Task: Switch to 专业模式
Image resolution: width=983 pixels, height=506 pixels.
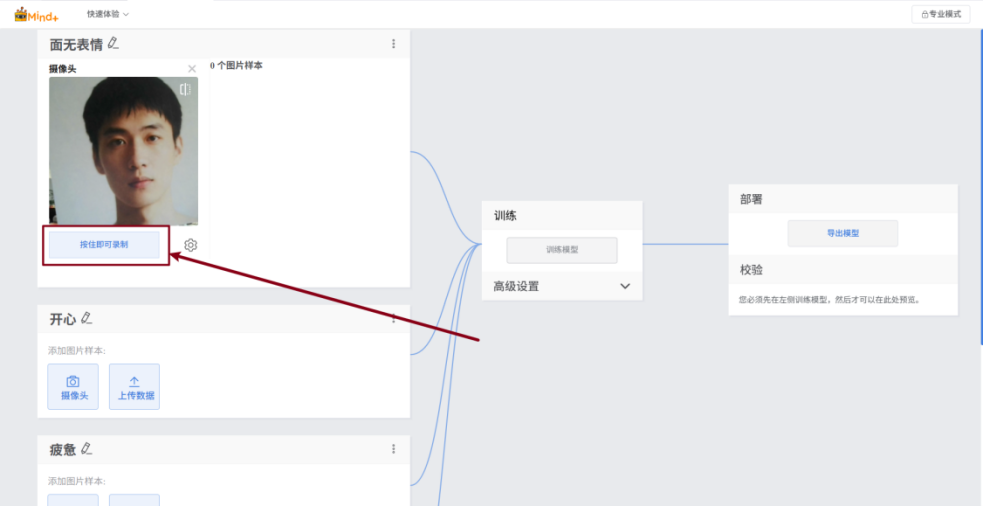Action: pyautogui.click(x=940, y=14)
